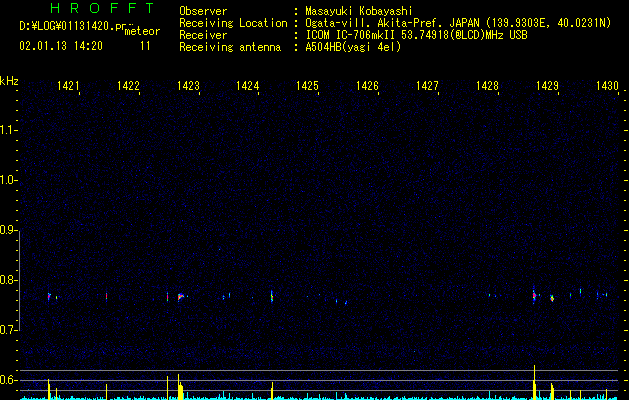Click the 1426 time marker

click(x=367, y=86)
